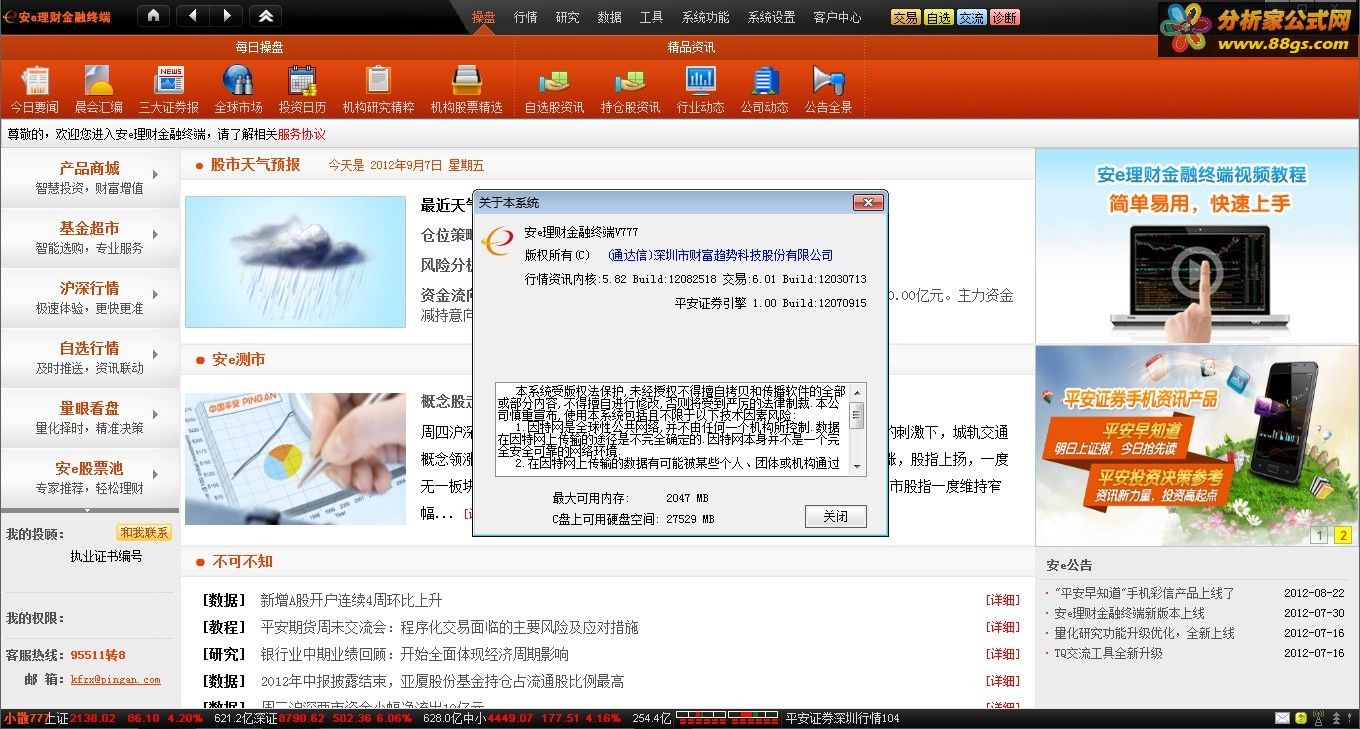Open 详细 for 平安期货周末交流会 row

pyautogui.click(x=1003, y=627)
